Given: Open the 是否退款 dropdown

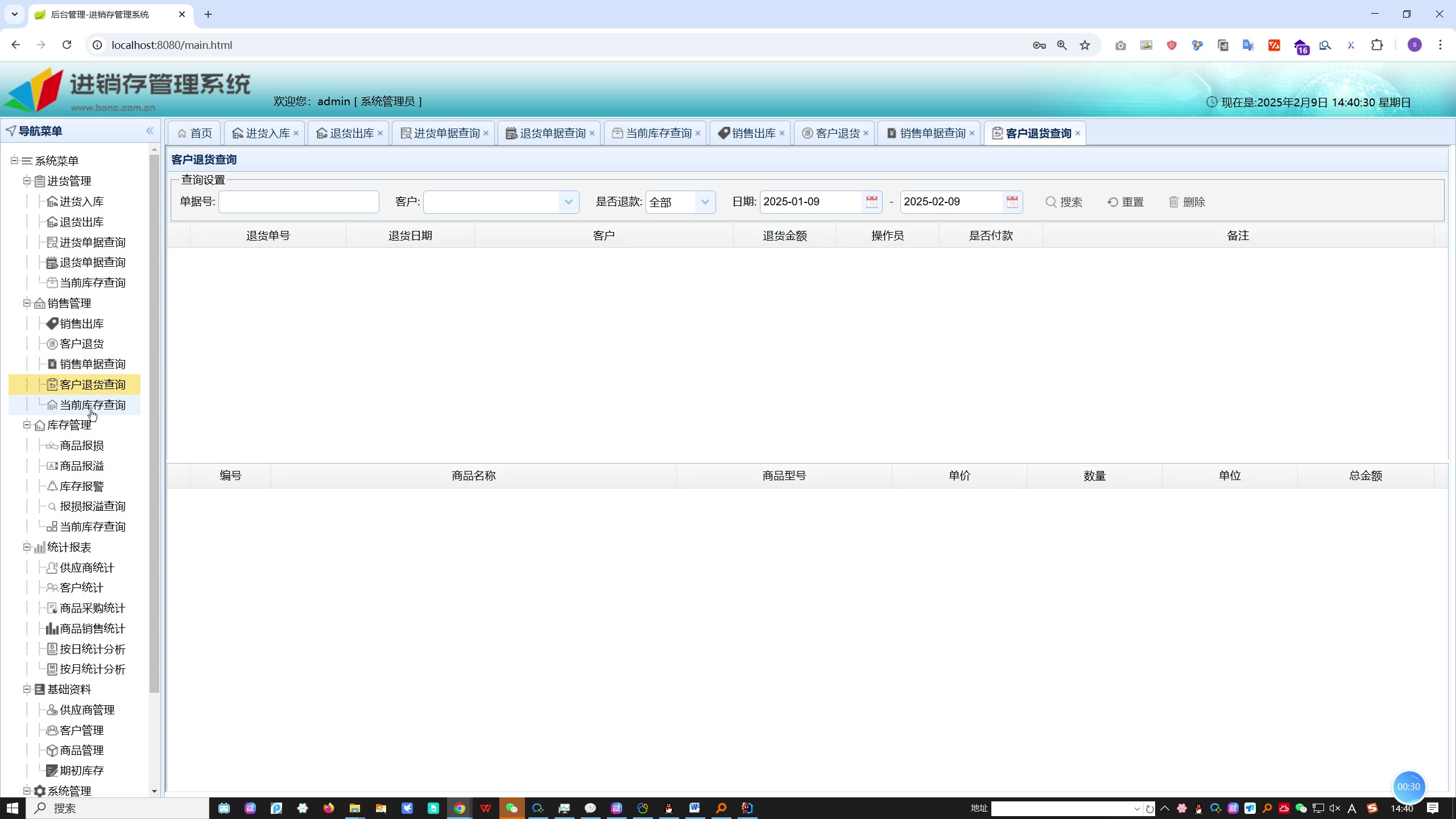Looking at the screenshot, I should (705, 202).
